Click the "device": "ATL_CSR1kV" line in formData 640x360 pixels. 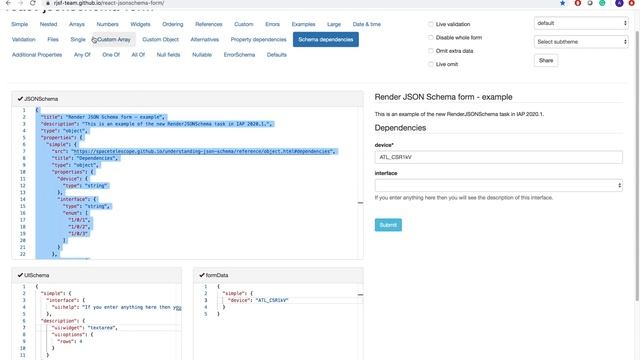pyautogui.click(x=258, y=300)
